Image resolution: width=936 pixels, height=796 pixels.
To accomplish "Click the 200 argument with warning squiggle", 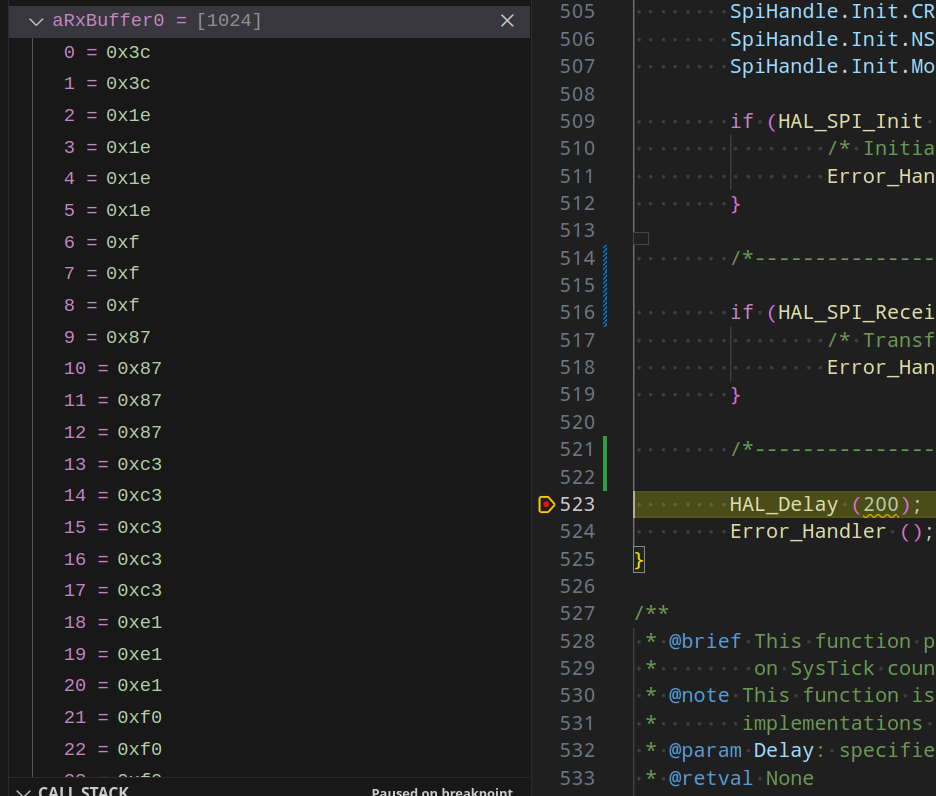I will click(x=880, y=504).
